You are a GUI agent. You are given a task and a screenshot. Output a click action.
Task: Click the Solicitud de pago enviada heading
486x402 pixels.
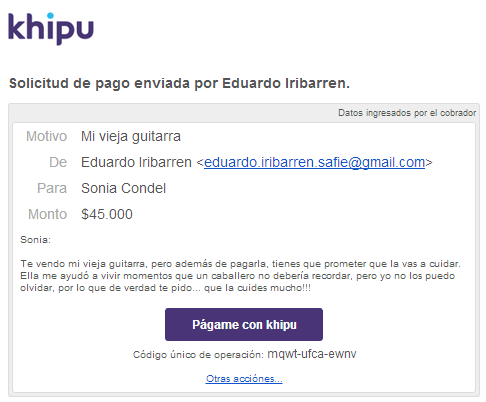point(179,83)
